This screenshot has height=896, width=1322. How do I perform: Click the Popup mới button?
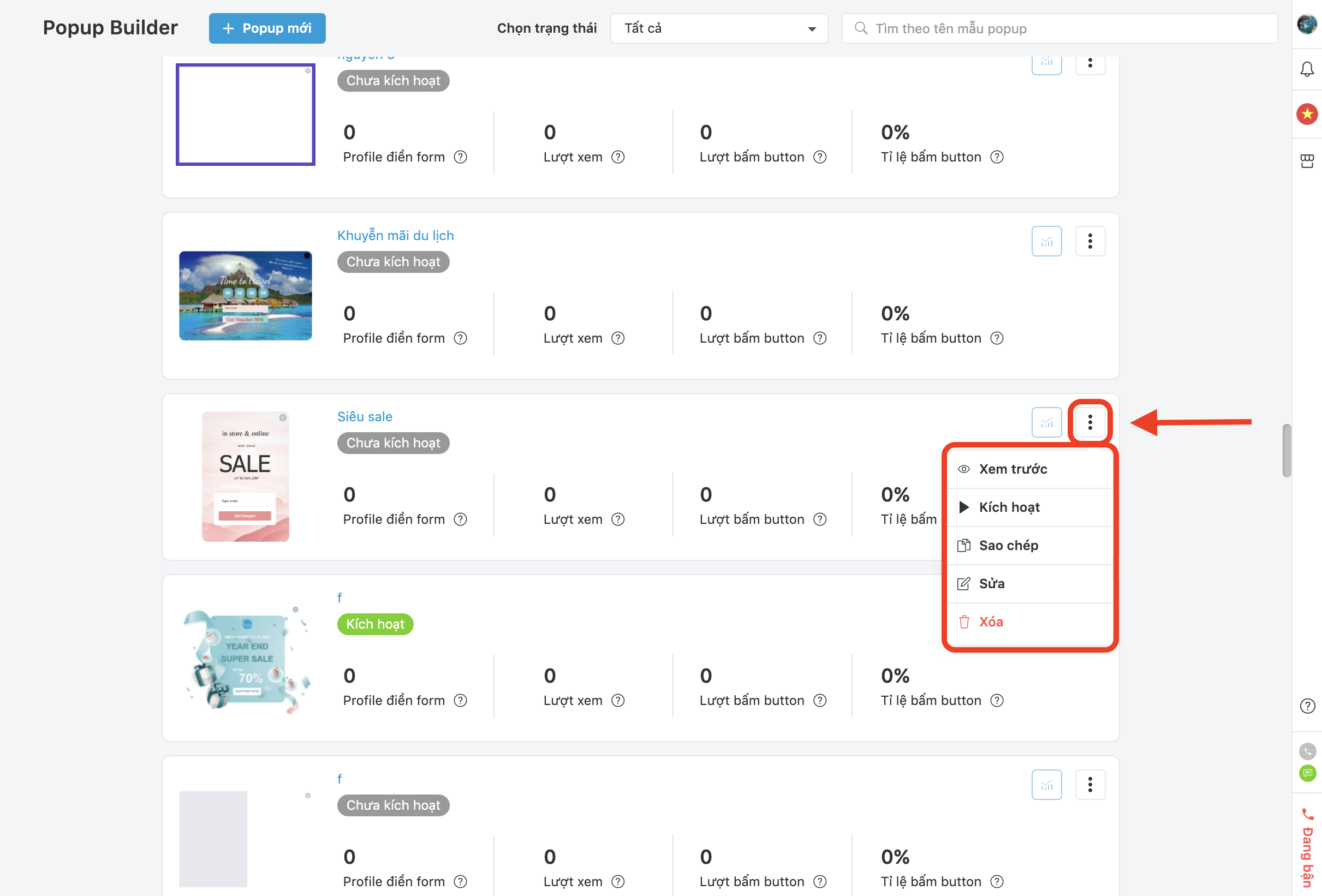click(x=267, y=28)
